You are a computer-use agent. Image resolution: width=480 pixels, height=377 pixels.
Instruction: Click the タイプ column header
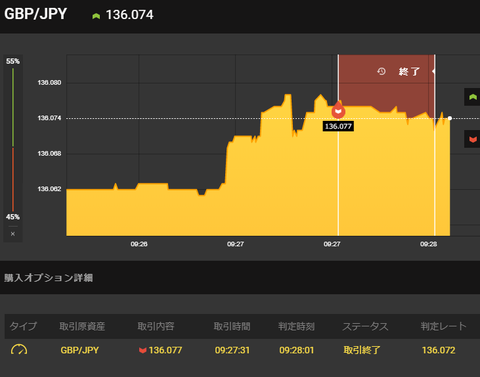coord(23,326)
